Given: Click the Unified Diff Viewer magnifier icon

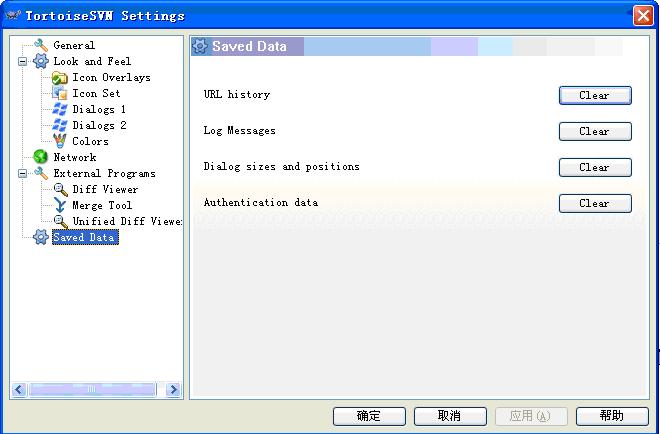Looking at the screenshot, I should tap(60, 221).
